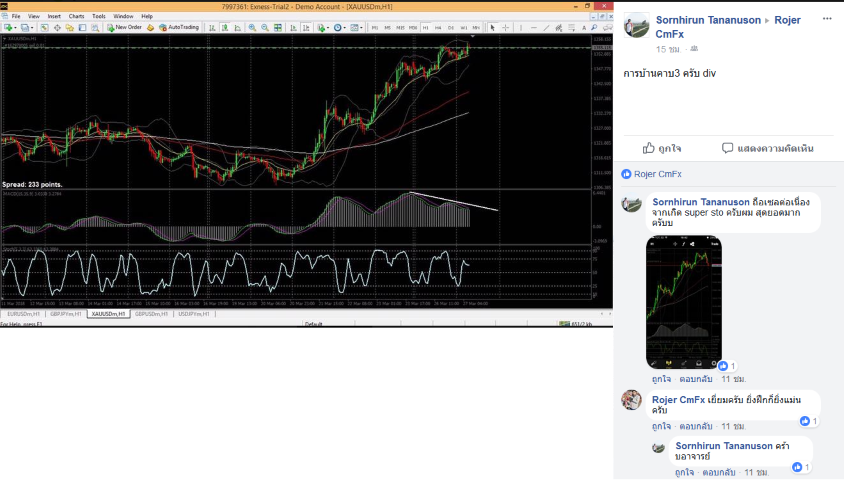Select the M5 timeframe

(x=388, y=27)
